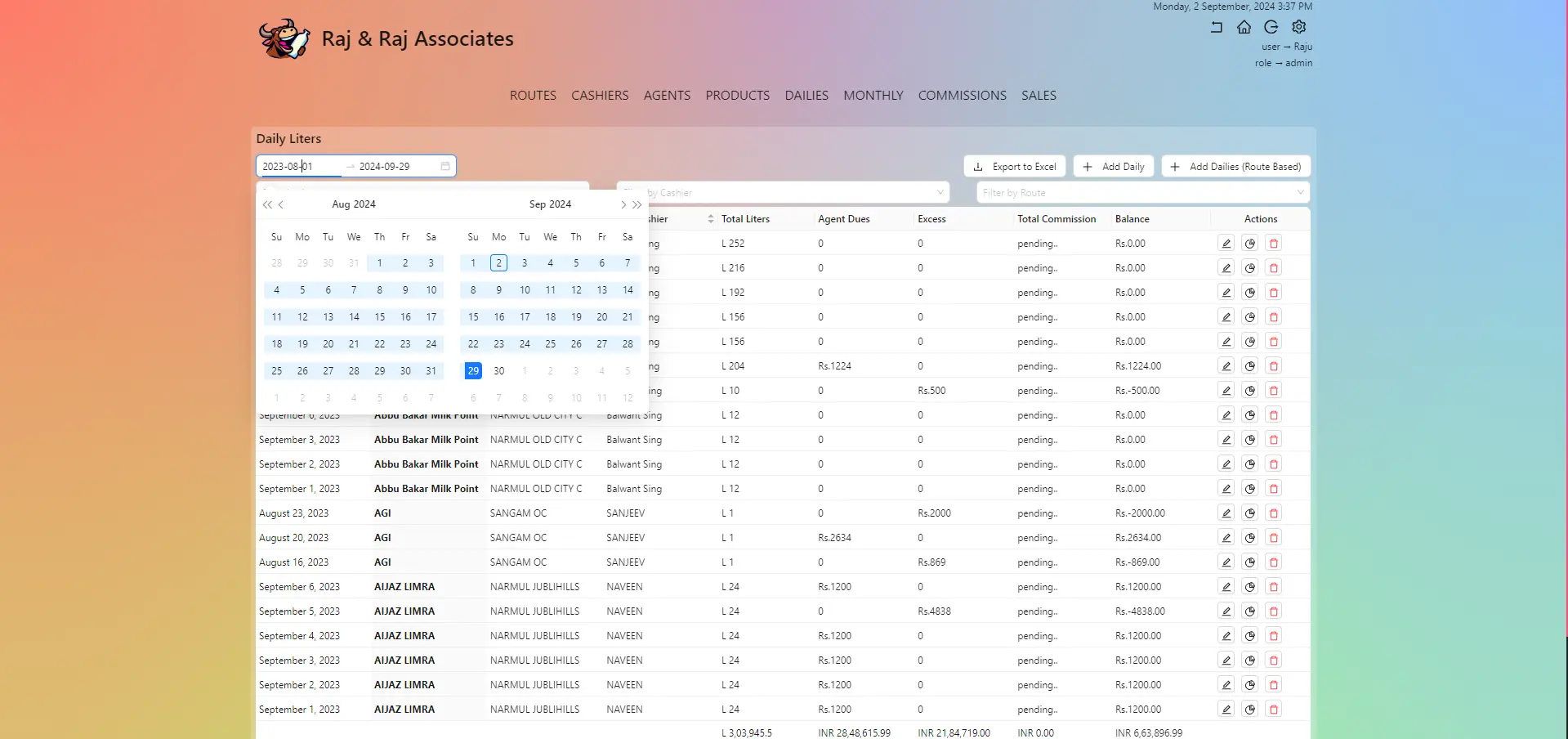Go to next month with the single-right chevron

[623, 205]
